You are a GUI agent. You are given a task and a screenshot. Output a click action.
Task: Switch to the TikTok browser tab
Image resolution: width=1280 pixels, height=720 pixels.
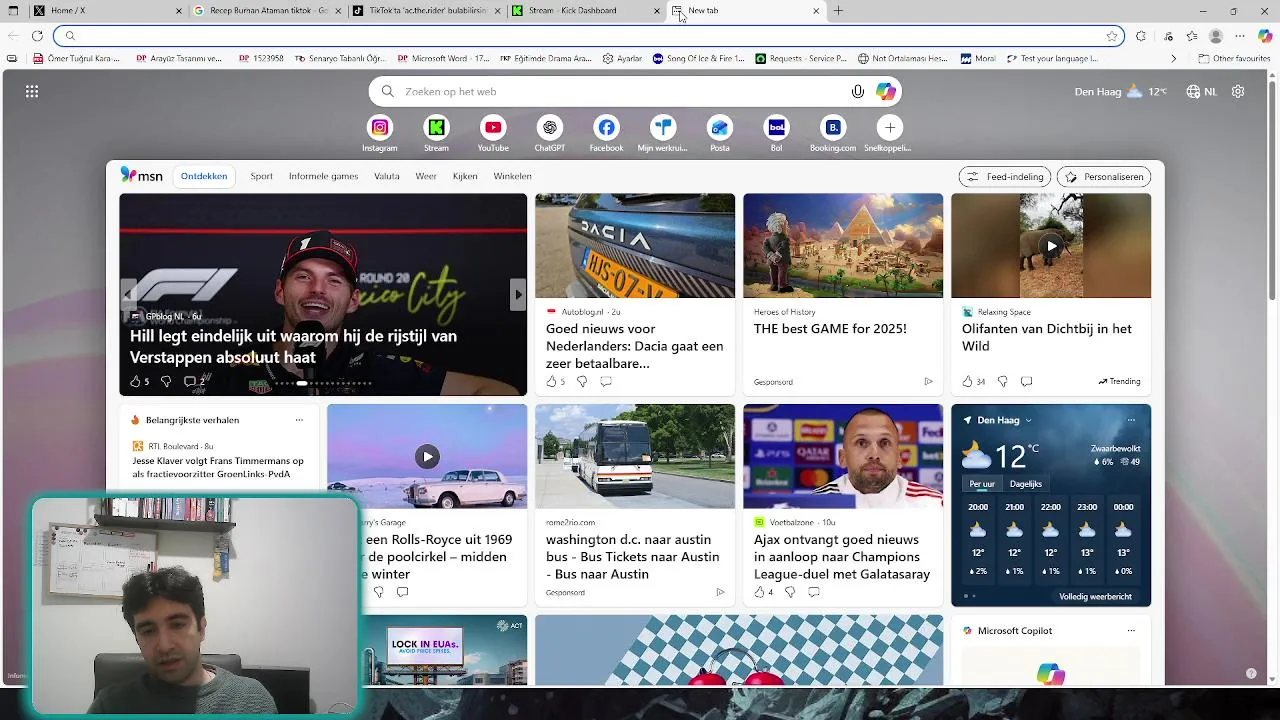pos(427,11)
